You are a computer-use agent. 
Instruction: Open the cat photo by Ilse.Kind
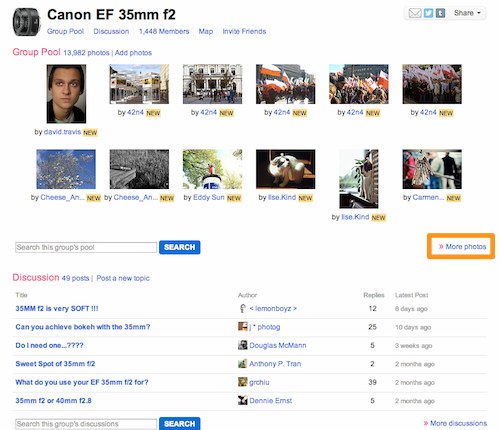[286, 169]
